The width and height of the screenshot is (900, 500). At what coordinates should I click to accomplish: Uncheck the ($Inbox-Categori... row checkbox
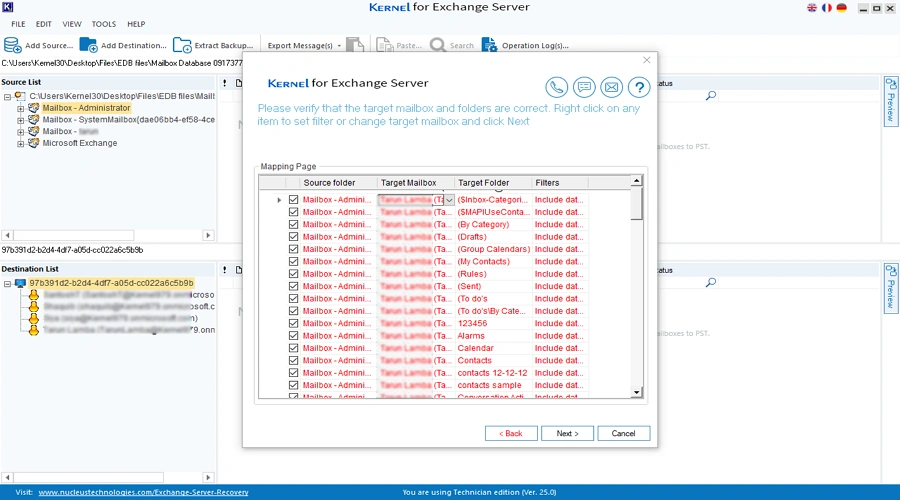293,200
